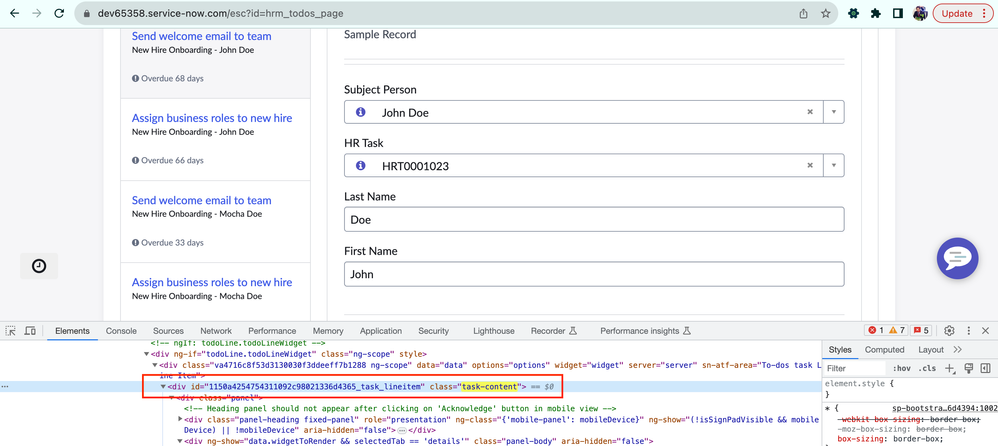The height and width of the screenshot is (446, 998).
Task: Open Send welcome email to team for Mocha Doe
Action: click(201, 200)
